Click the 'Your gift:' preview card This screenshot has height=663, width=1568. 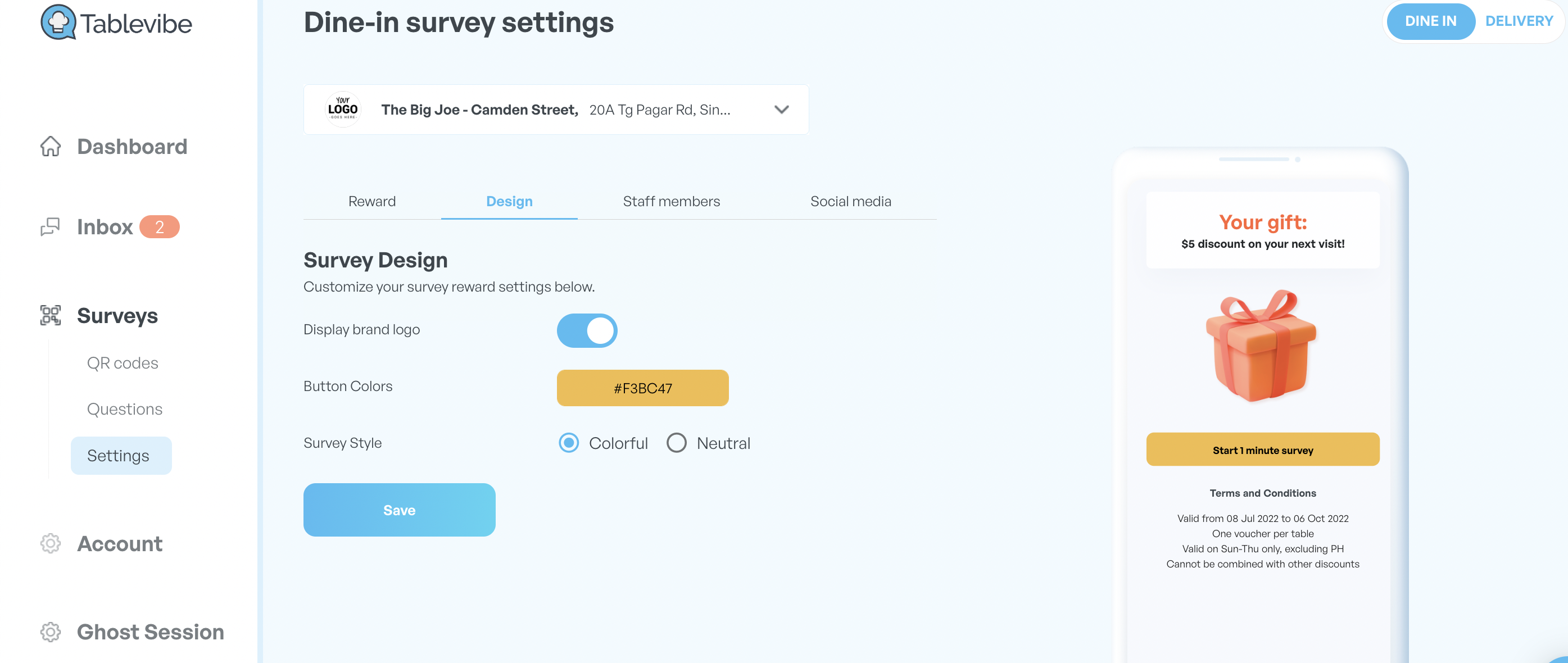click(x=1262, y=230)
